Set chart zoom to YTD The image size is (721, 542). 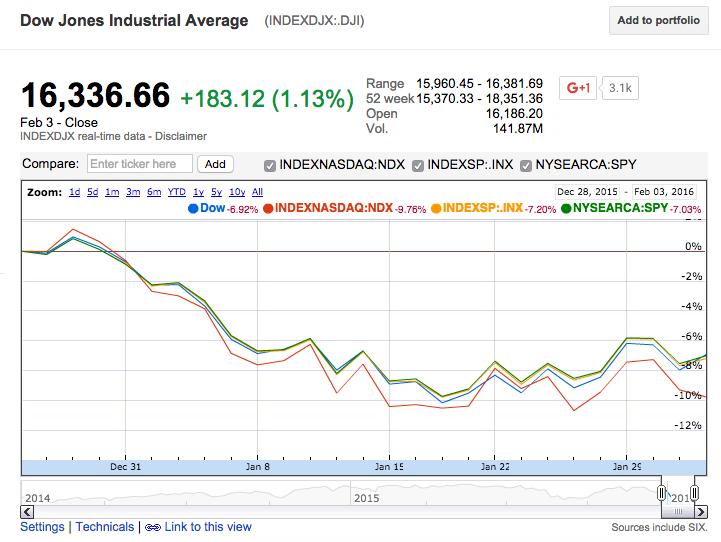(177, 192)
